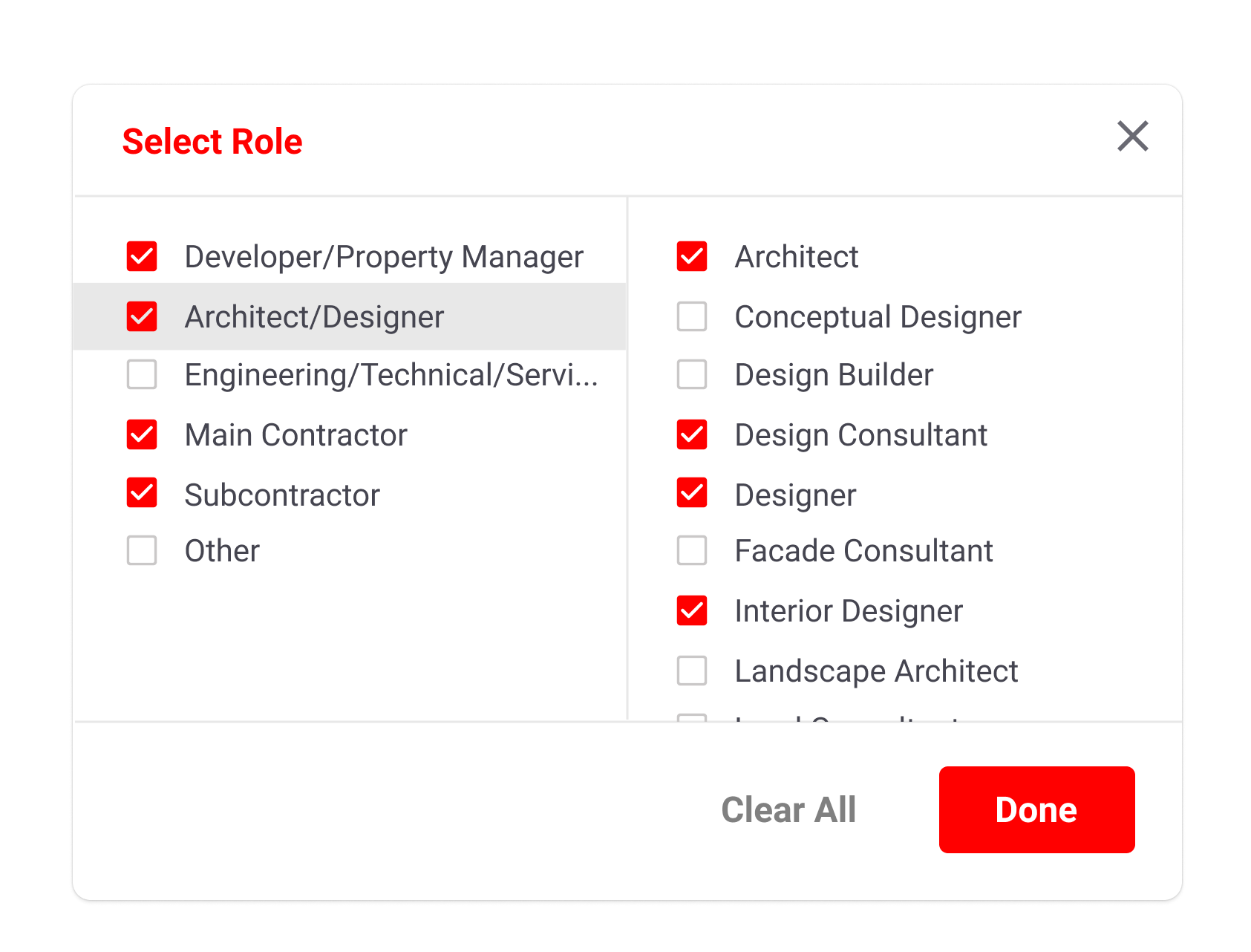Click the Clear All button
Viewport: 1251px width, 952px height.
click(788, 809)
